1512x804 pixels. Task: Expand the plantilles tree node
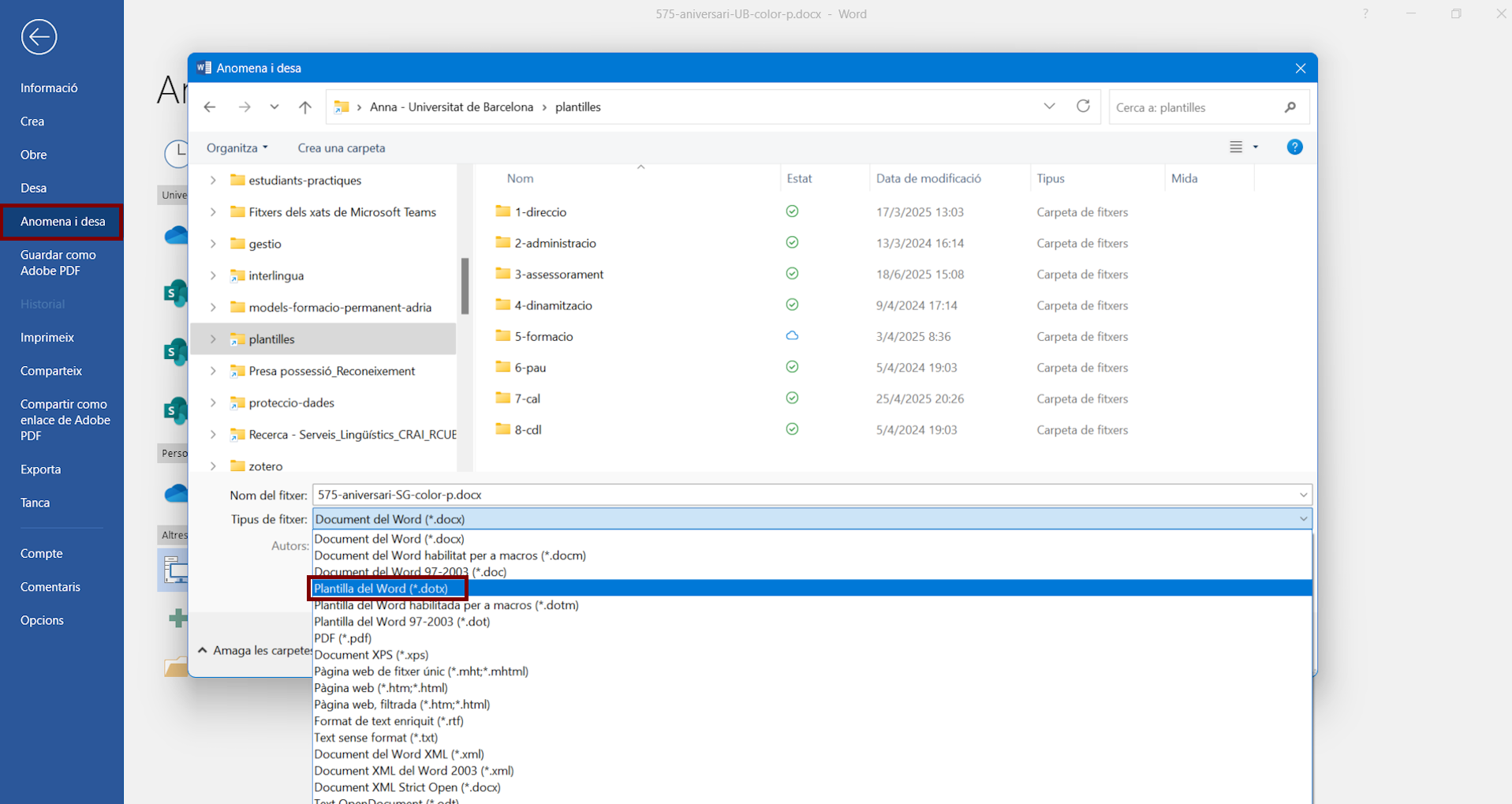(x=213, y=339)
